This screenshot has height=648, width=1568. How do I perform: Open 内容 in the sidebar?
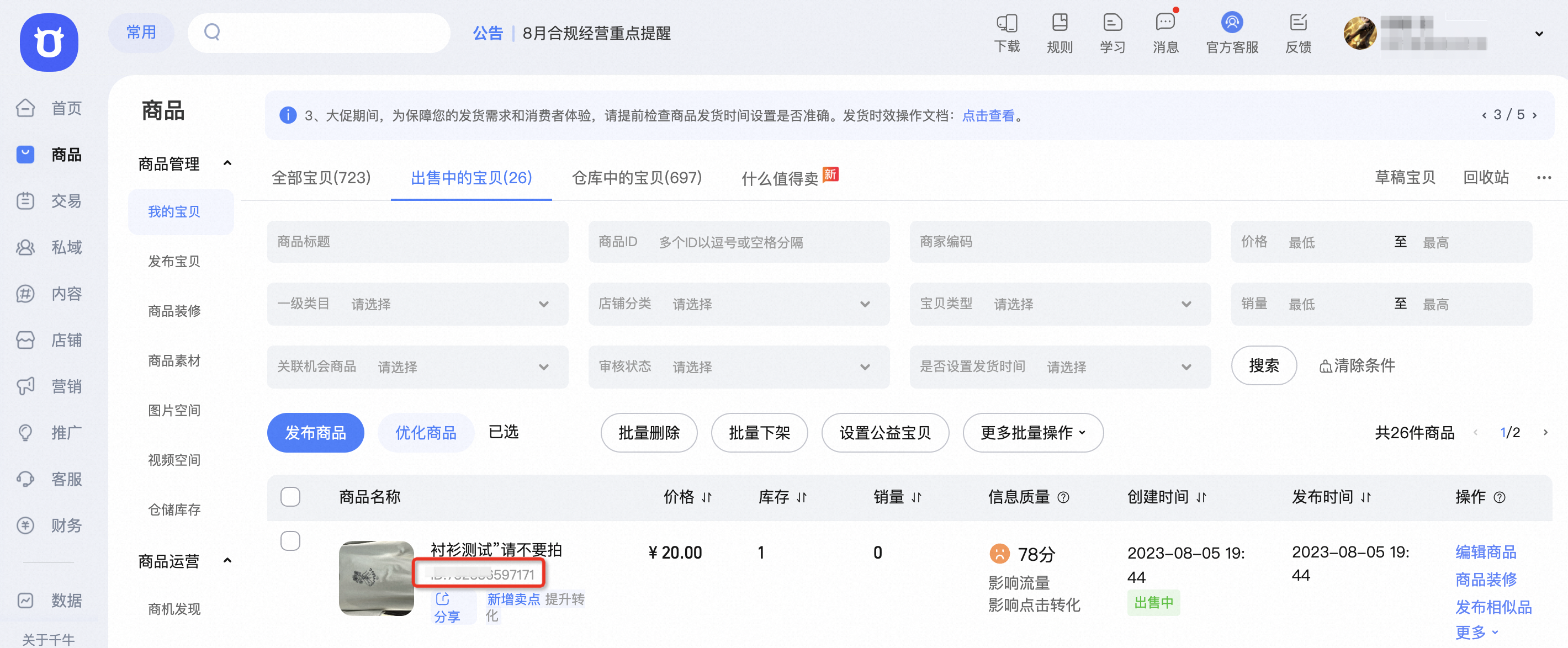49,294
